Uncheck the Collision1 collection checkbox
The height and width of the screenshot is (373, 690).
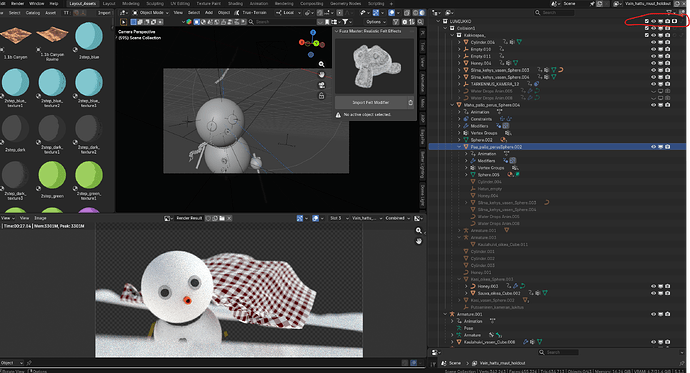click(x=646, y=28)
